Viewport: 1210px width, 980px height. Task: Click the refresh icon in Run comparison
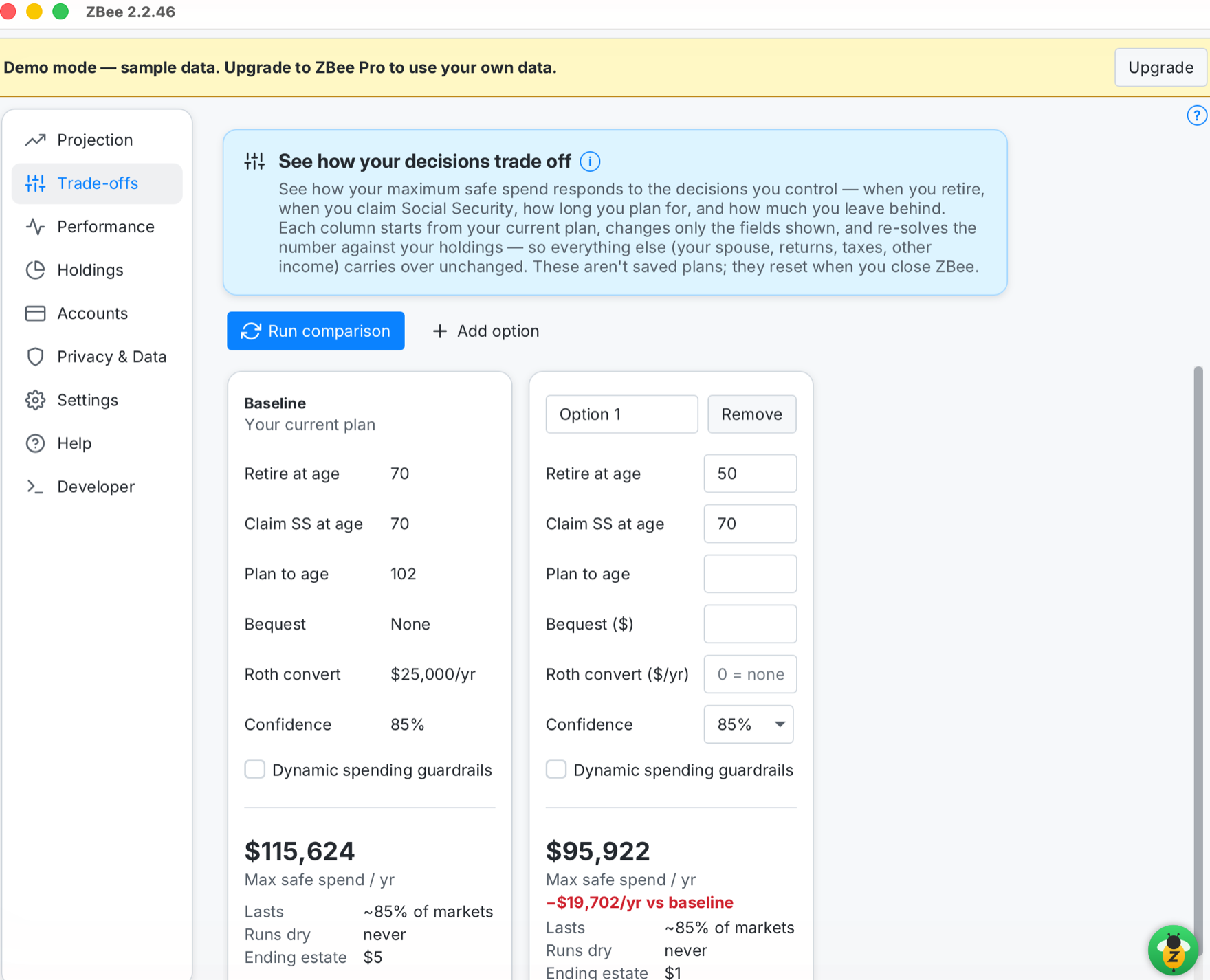pyautogui.click(x=251, y=331)
